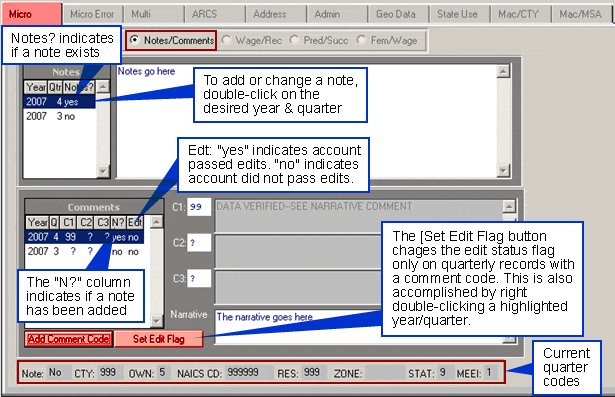This screenshot has height=397, width=615.
Task: Click the up arrow of notes text scrollbar
Action: coord(503,71)
